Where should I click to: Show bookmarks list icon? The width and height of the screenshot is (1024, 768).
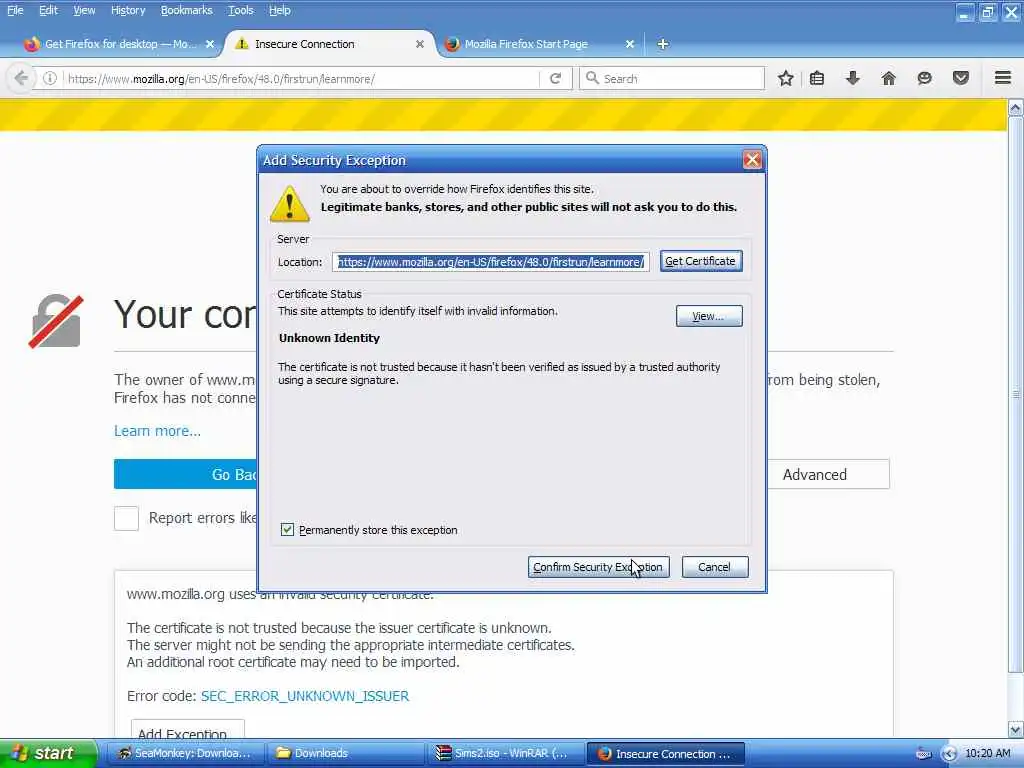point(817,78)
